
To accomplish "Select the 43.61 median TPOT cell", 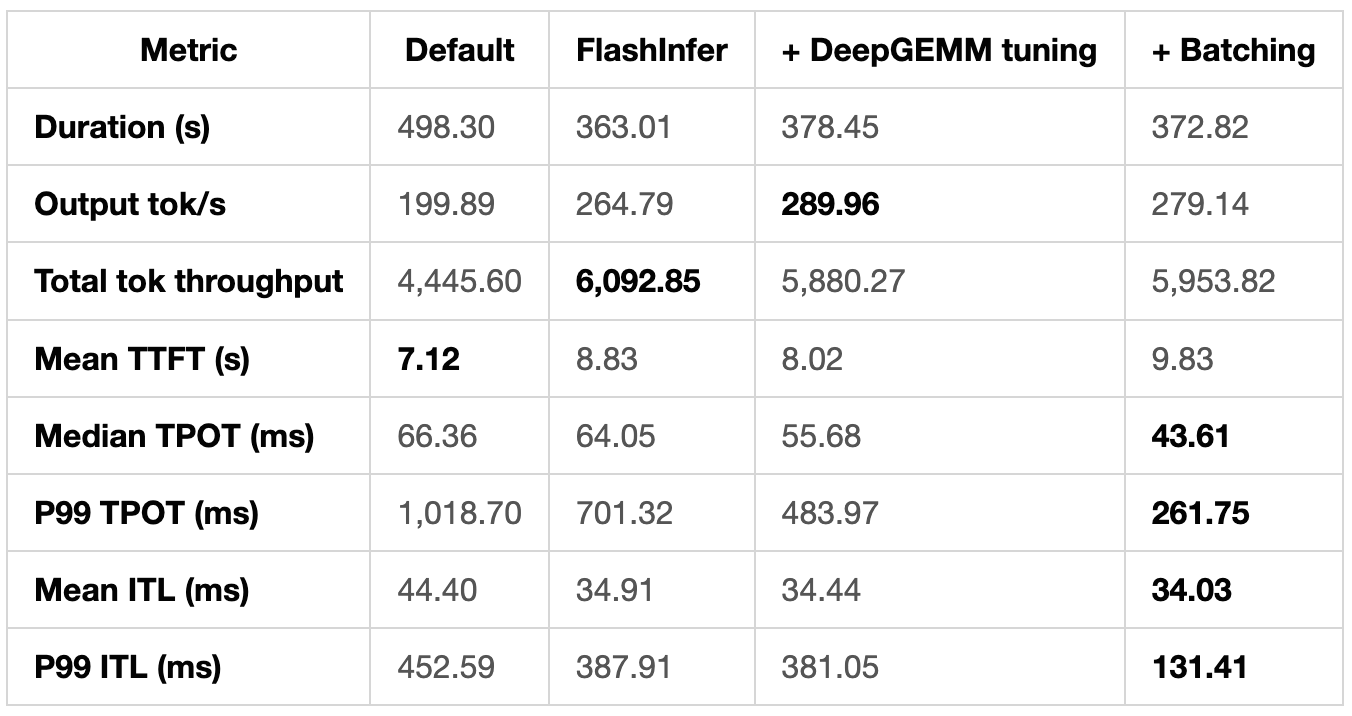I will point(1190,436).
